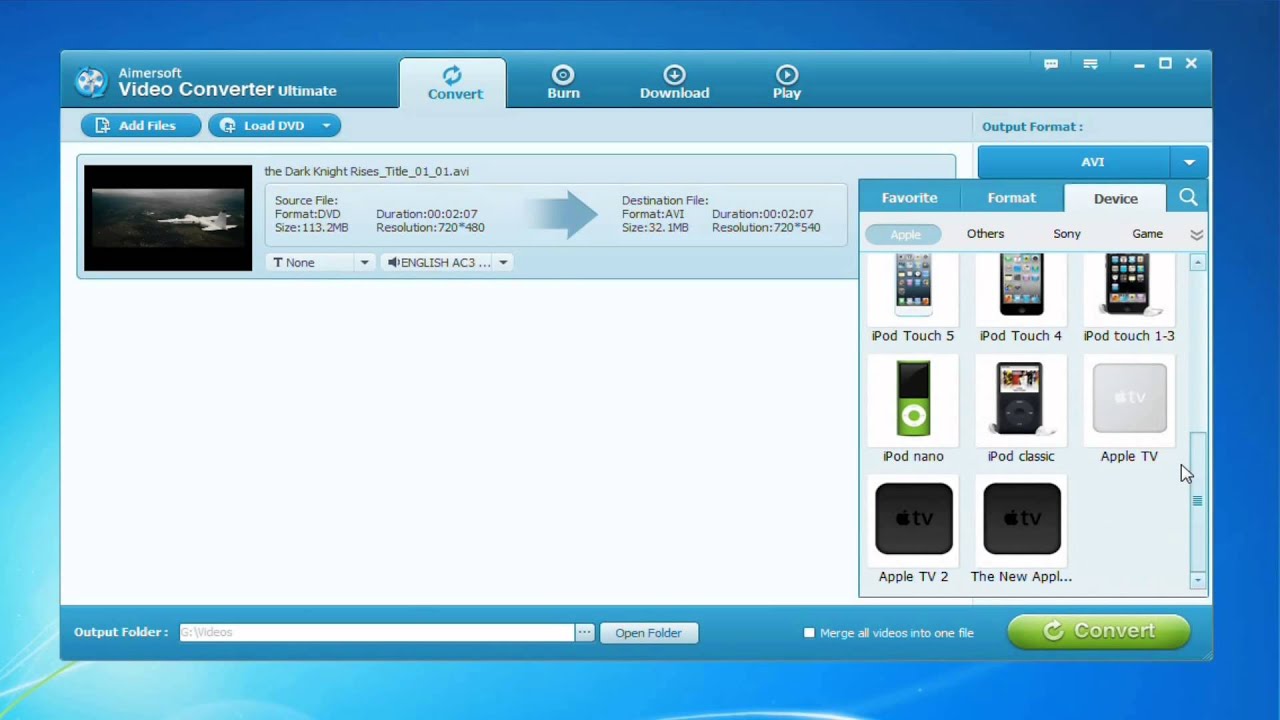Expand the Load DVD dropdown arrow
The image size is (1280, 720).
click(326, 125)
